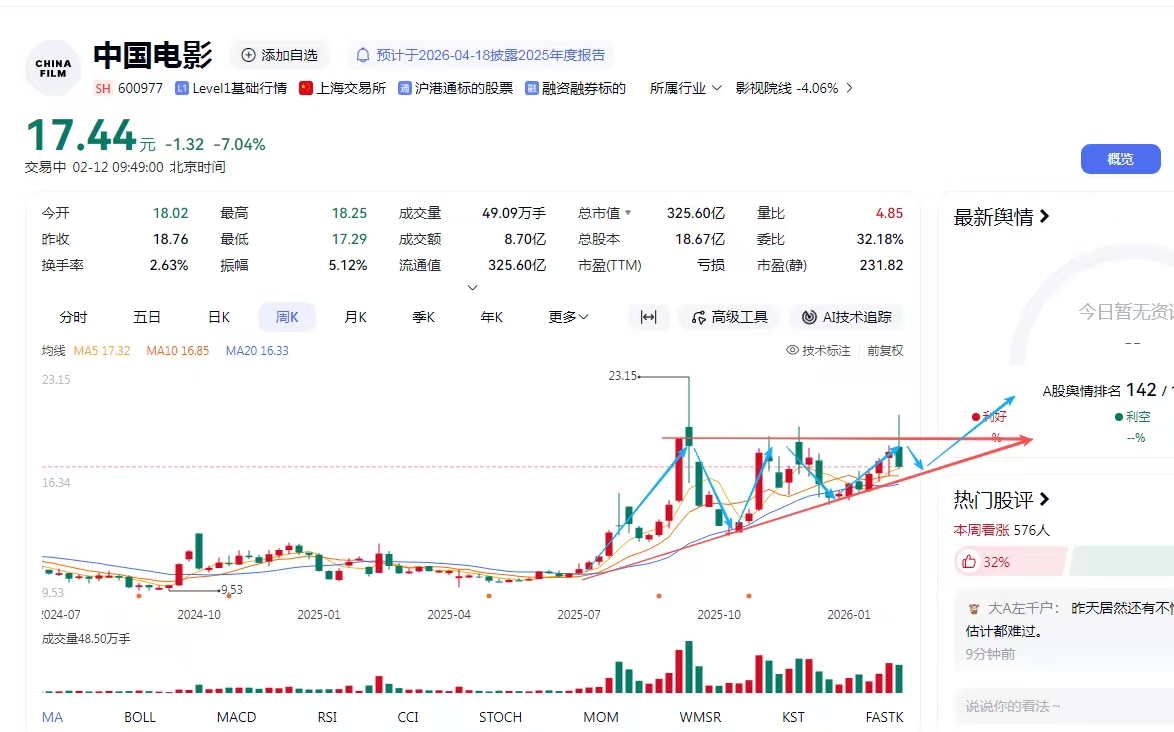1174x732 pixels.
Task: Toggle the 总市值 dropdown arrow
Action: [x=628, y=213]
